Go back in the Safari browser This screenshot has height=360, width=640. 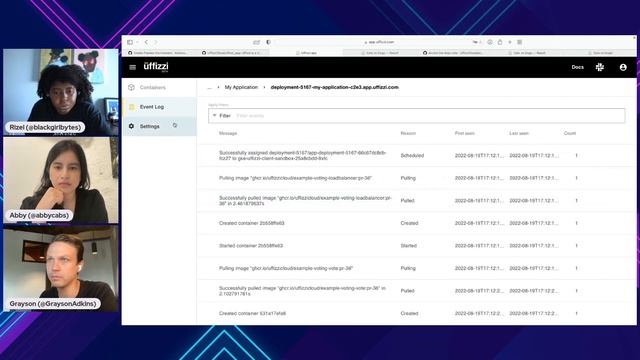click(x=146, y=42)
